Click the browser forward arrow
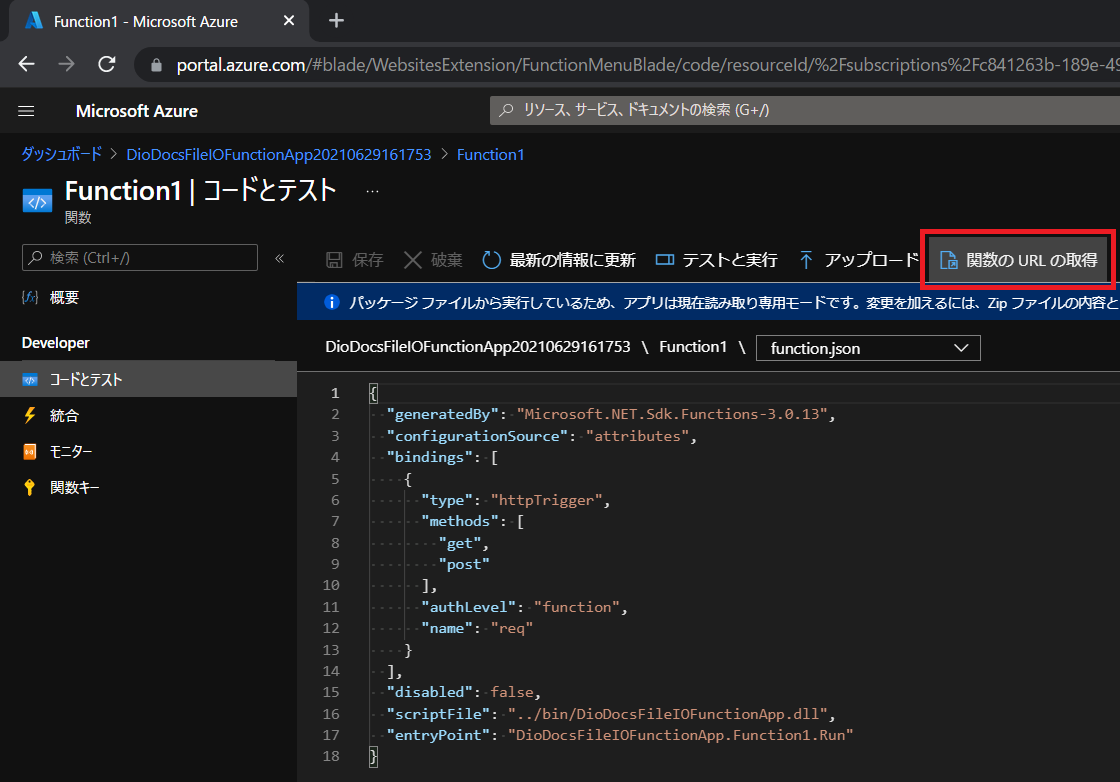Image resolution: width=1120 pixels, height=782 pixels. 66,64
